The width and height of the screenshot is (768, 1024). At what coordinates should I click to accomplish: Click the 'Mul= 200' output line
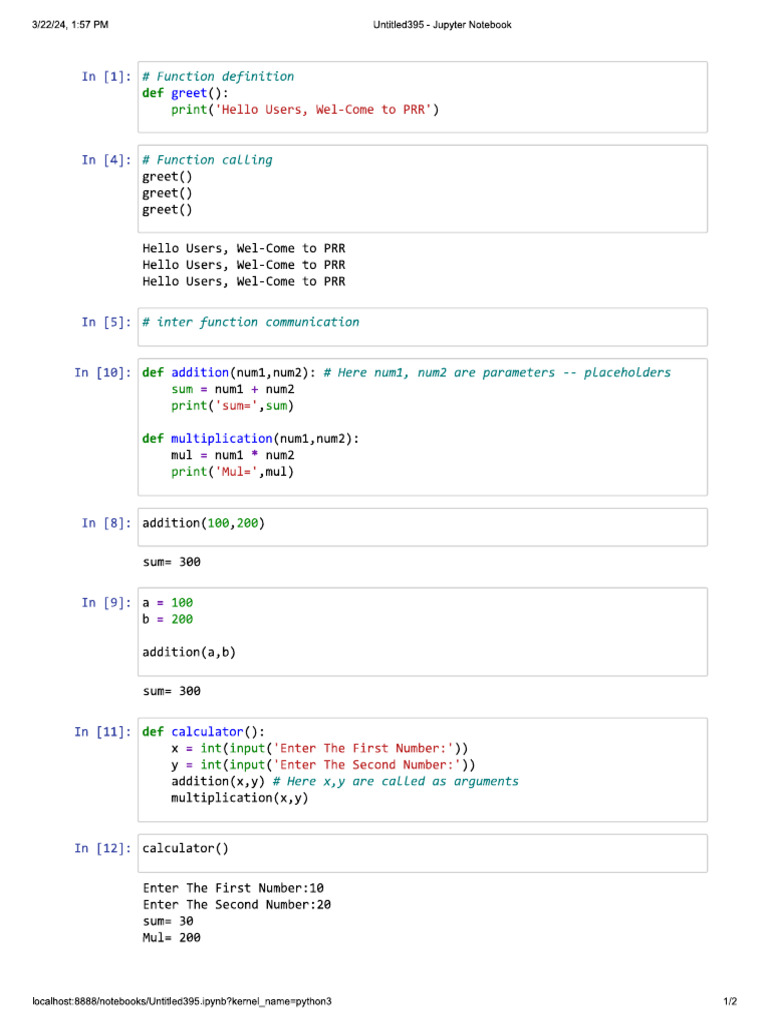(x=172, y=938)
